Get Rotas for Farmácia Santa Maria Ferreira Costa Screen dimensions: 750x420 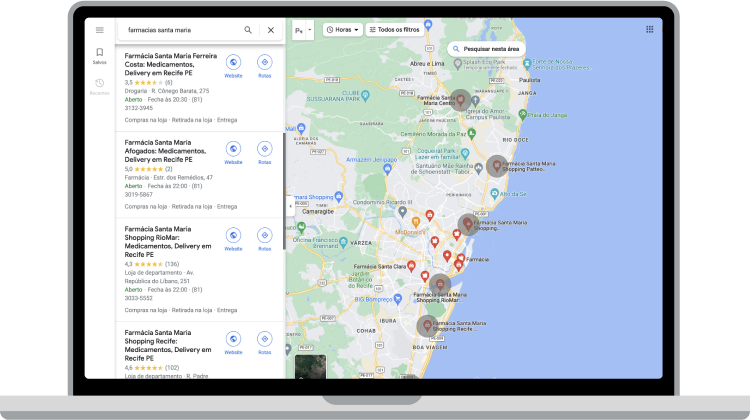(264, 67)
